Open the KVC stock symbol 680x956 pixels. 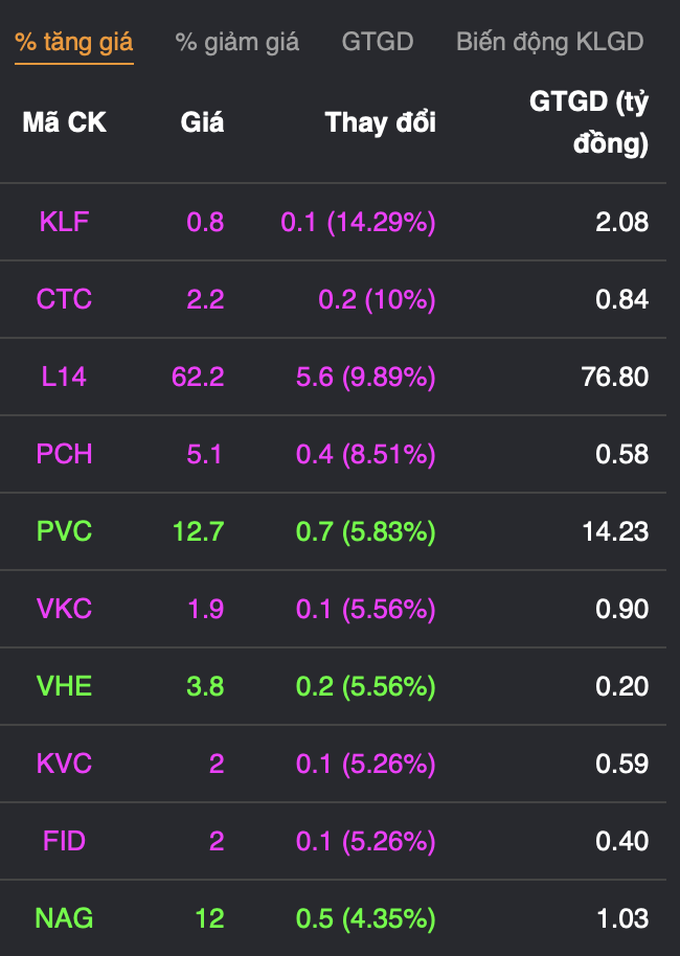pos(64,764)
